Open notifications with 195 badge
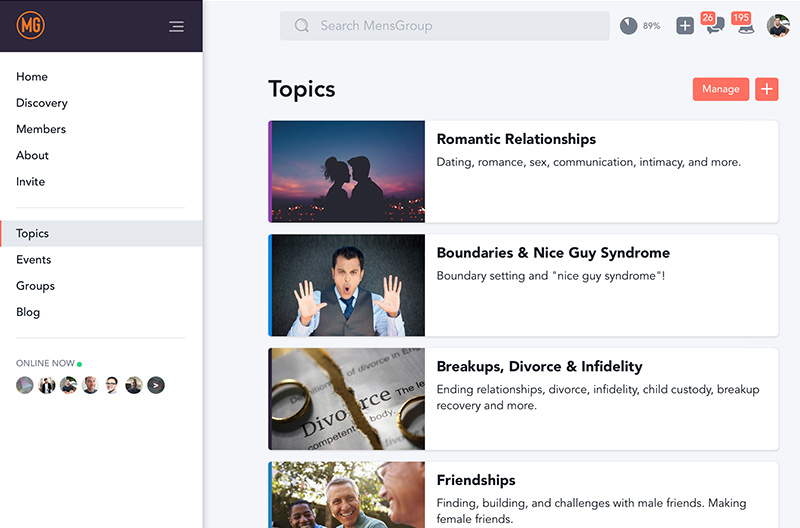Viewport: 800px width, 528px height. 744,23
